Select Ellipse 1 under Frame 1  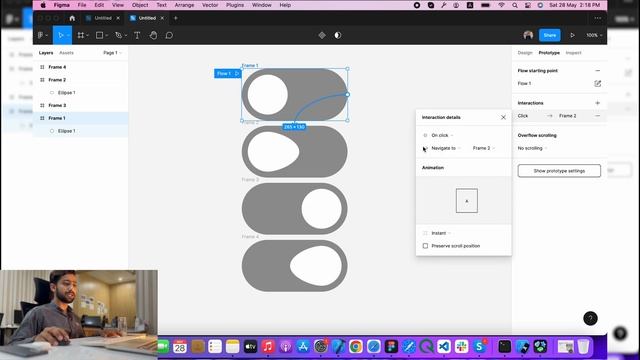pyautogui.click(x=80, y=131)
